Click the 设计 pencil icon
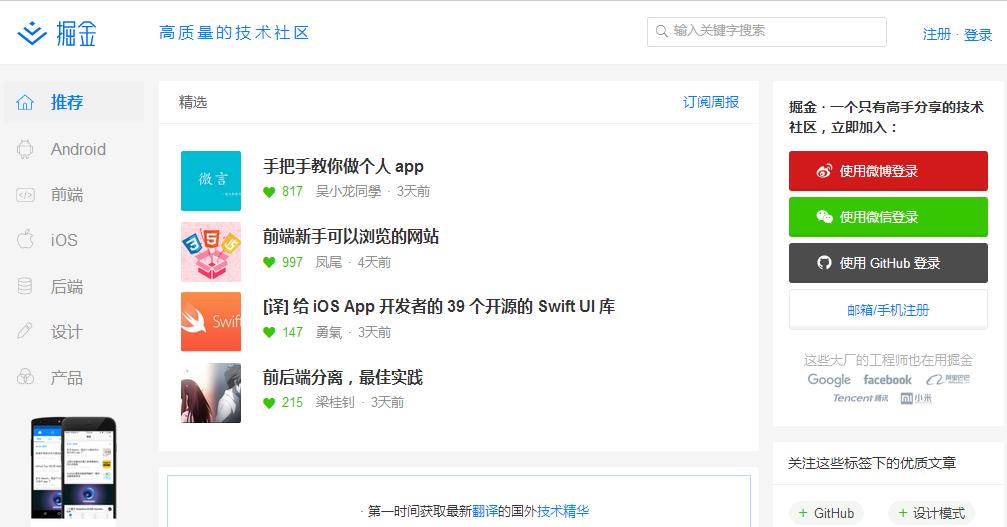 point(25,331)
